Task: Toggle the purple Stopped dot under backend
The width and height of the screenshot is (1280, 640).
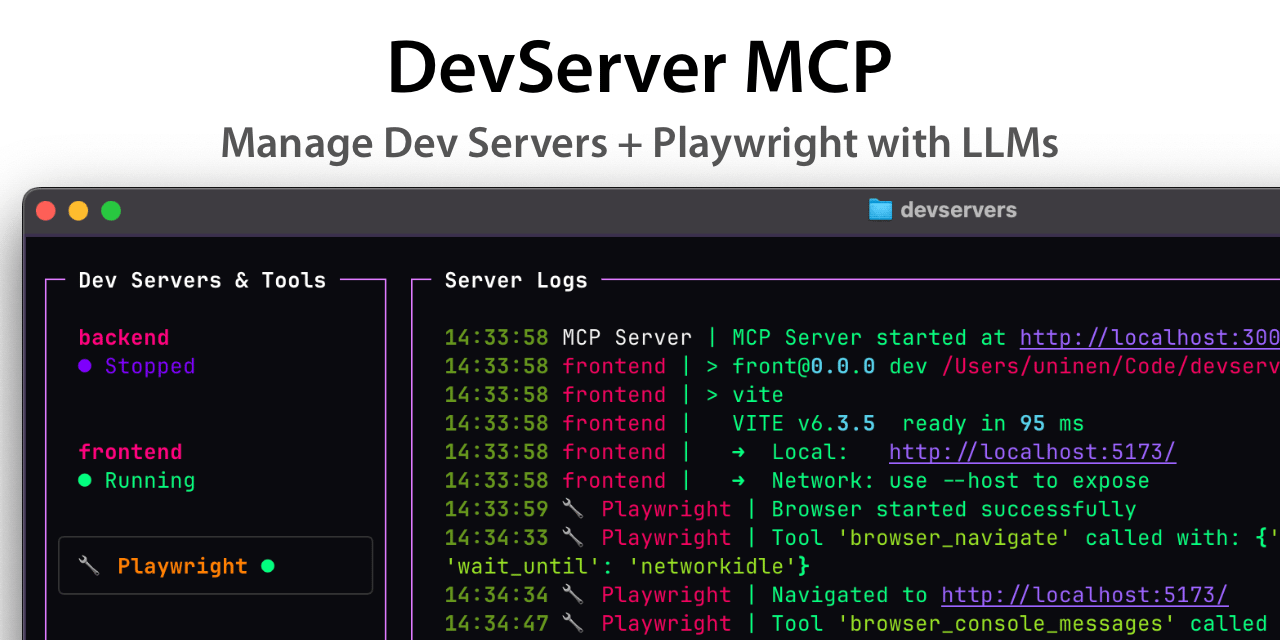Action: (x=84, y=366)
